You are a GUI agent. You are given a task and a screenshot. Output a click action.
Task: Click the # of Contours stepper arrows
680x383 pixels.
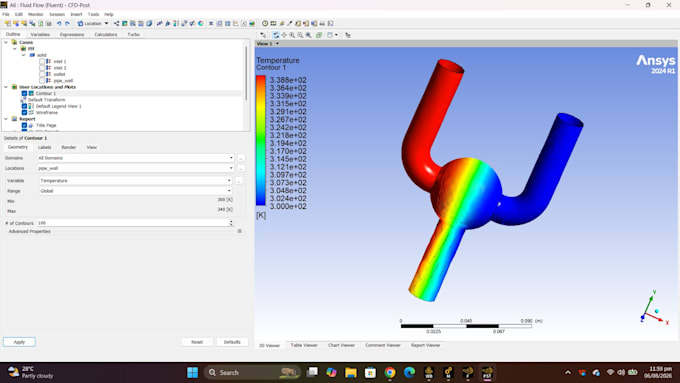pyautogui.click(x=231, y=223)
